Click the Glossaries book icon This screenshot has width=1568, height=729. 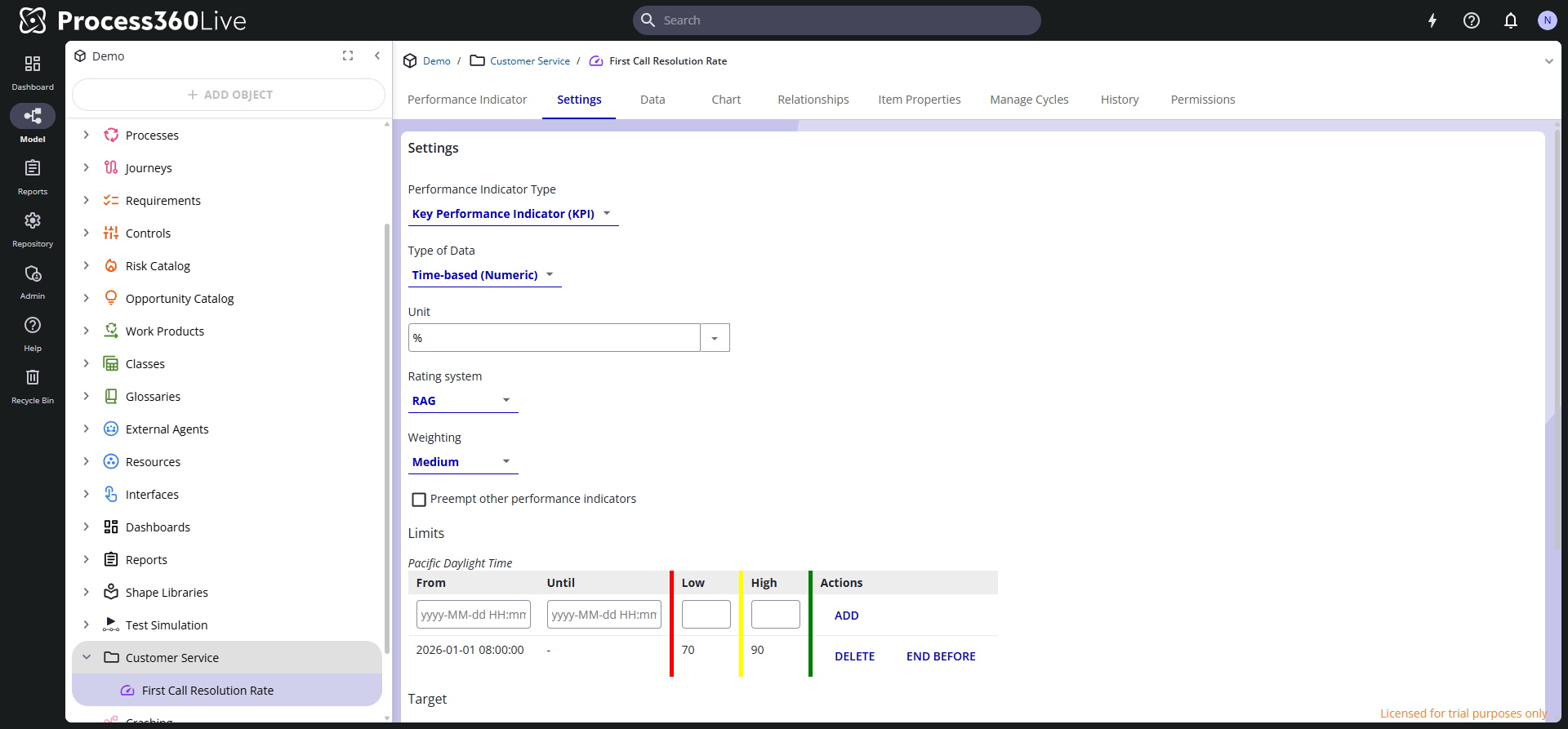111,396
